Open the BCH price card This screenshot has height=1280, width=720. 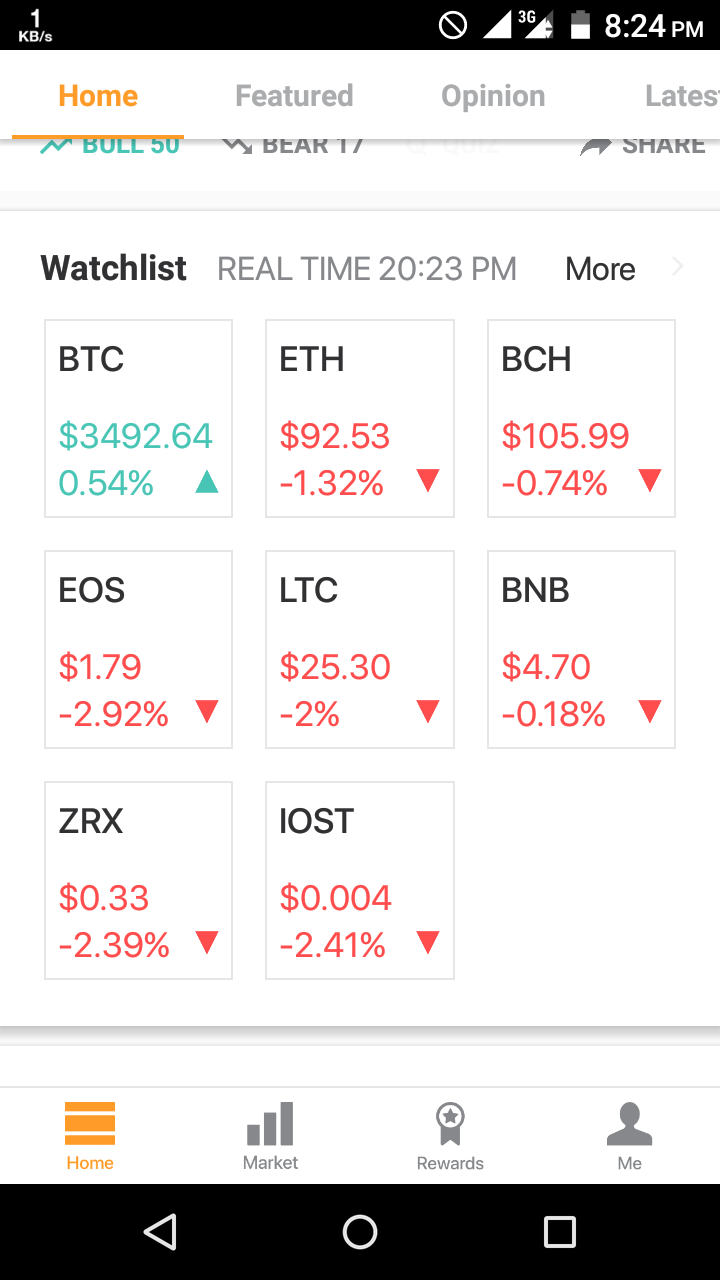click(581, 418)
